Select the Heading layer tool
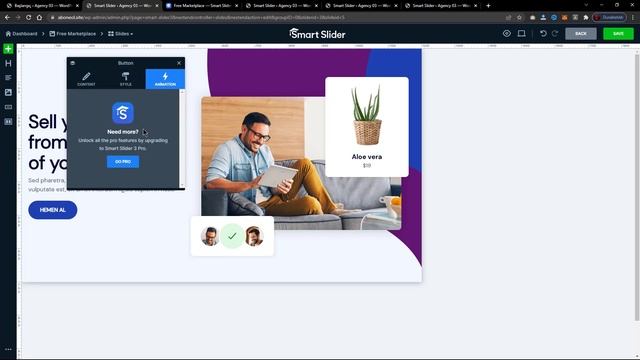Screen dimensions: 640x360 coord(8,63)
